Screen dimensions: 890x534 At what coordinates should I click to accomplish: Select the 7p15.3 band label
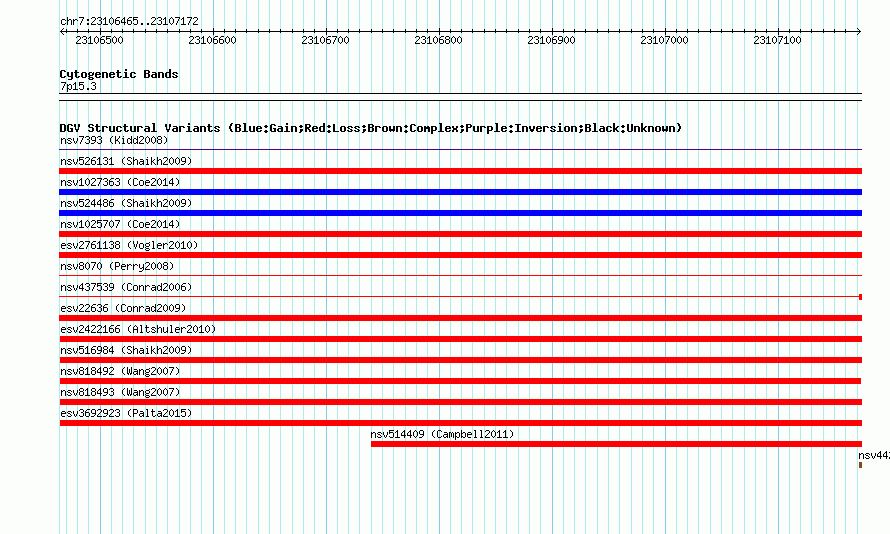click(78, 86)
